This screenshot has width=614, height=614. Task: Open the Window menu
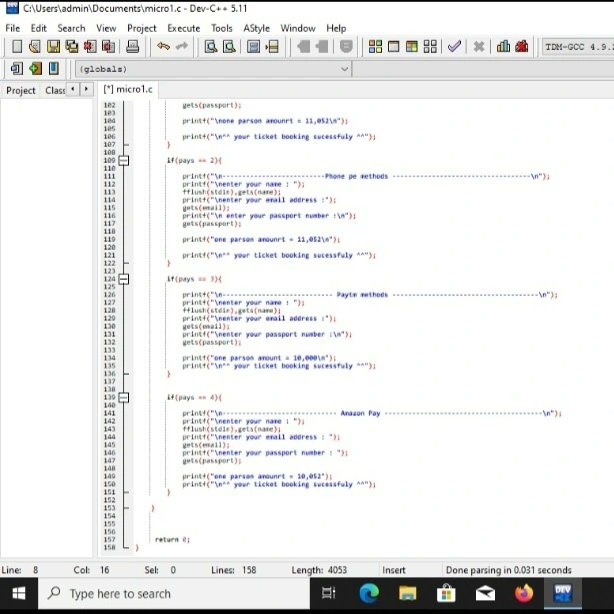[x=298, y=28]
